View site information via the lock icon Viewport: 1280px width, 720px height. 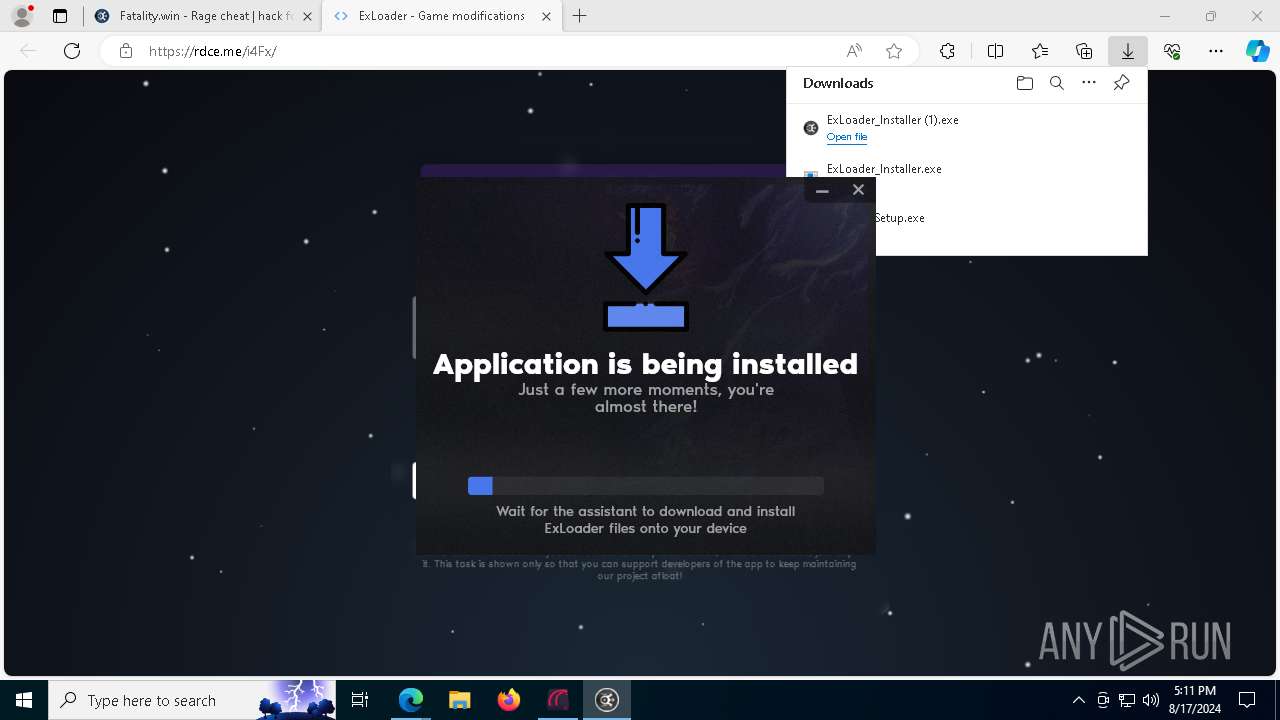tap(126, 51)
